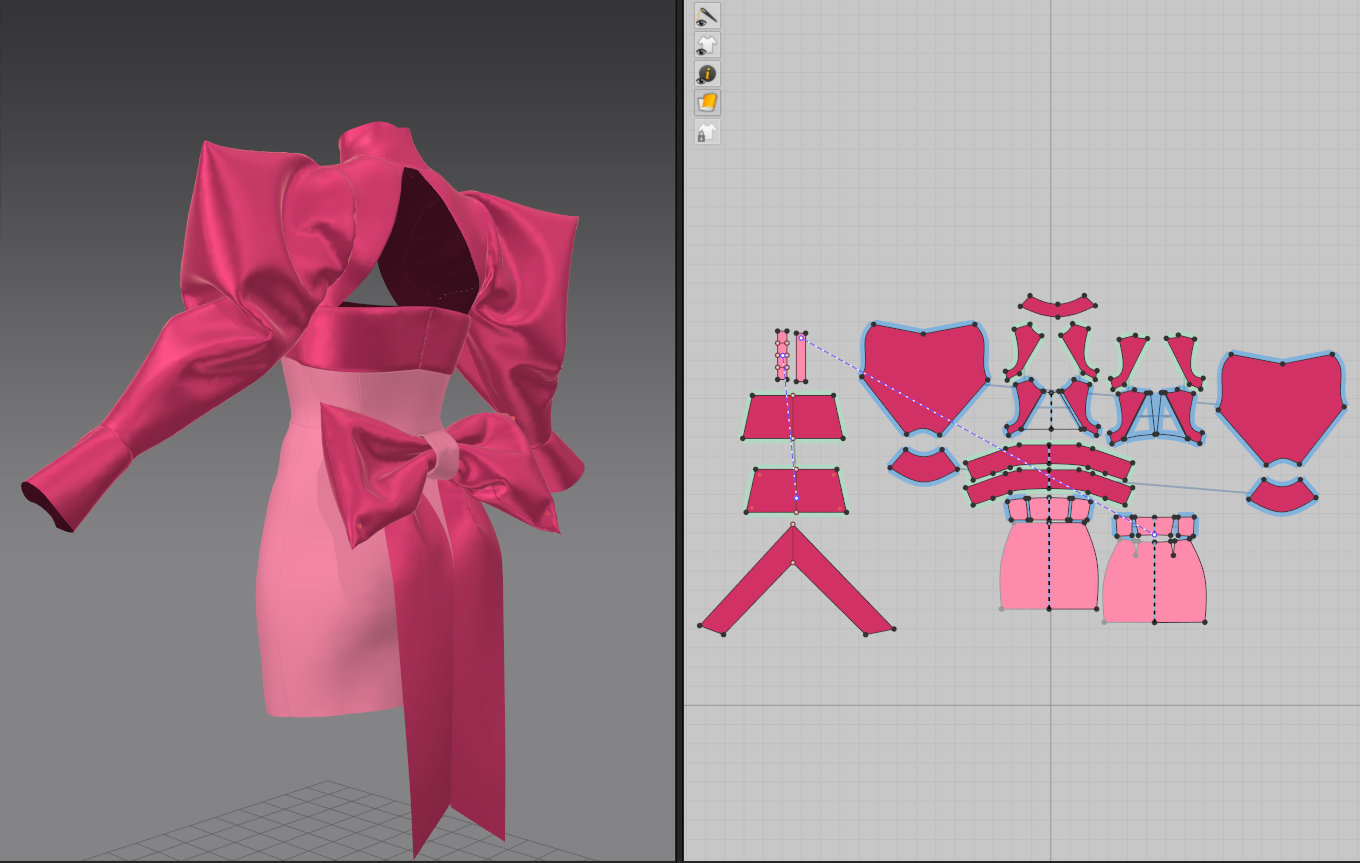
Task: Toggle seamline visibility needle icon
Action: pyautogui.click(x=707, y=16)
